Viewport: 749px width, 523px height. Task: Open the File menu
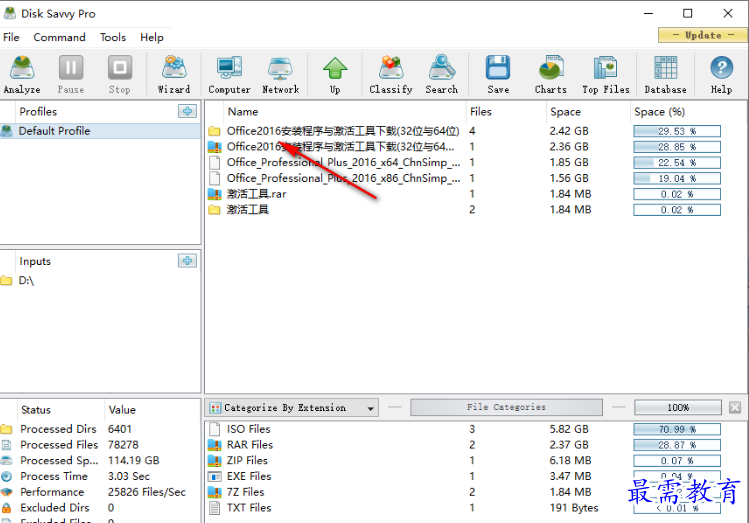point(11,37)
